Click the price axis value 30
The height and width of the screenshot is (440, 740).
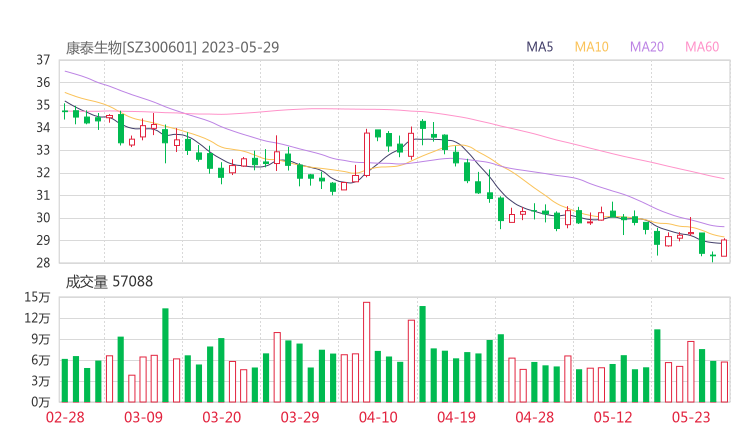click(43, 218)
